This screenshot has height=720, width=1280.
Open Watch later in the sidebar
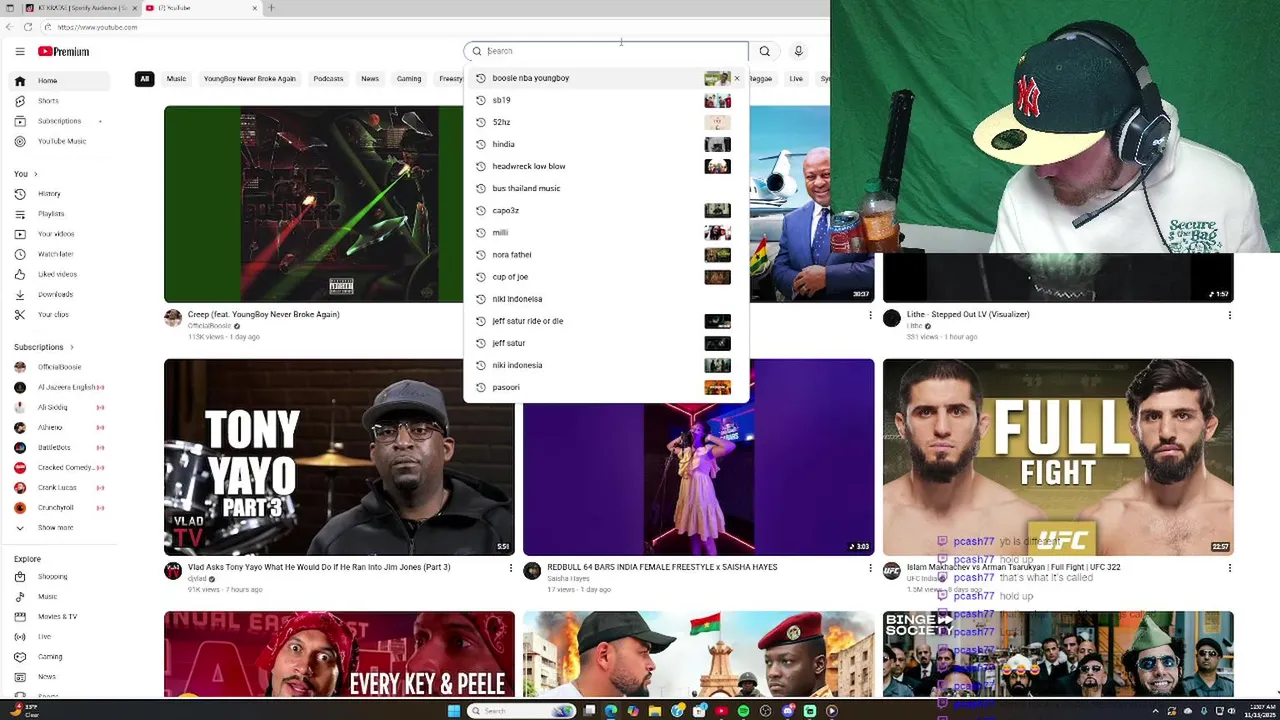(x=60, y=254)
